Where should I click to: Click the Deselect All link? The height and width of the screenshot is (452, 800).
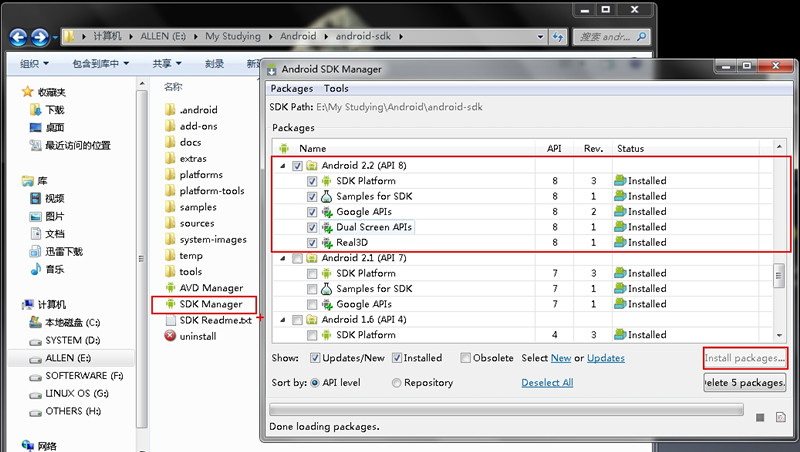pyautogui.click(x=547, y=382)
